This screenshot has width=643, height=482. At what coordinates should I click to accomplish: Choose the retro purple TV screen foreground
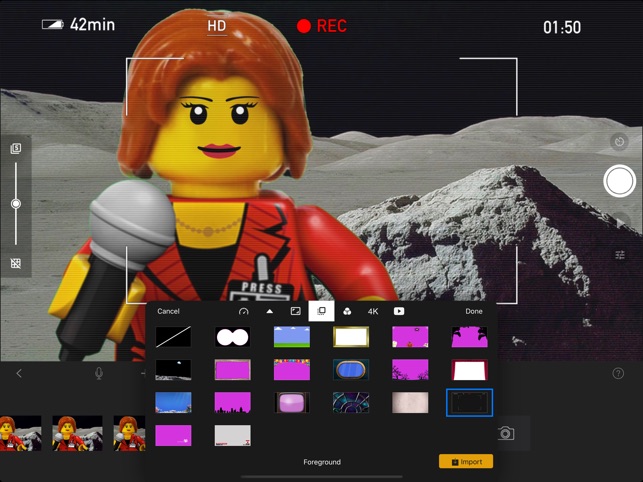click(292, 402)
